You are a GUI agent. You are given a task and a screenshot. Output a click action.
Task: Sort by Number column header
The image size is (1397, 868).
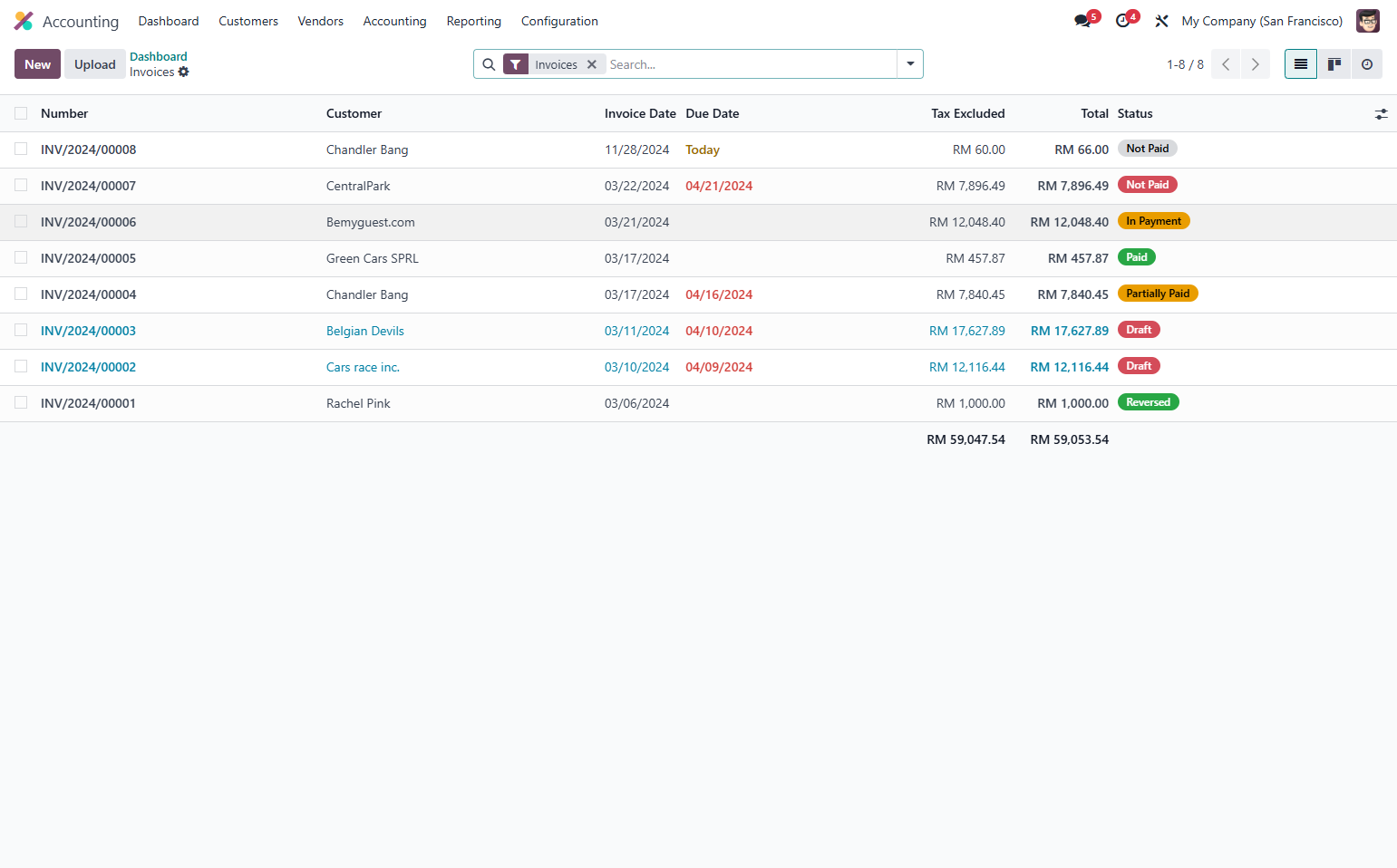64,113
